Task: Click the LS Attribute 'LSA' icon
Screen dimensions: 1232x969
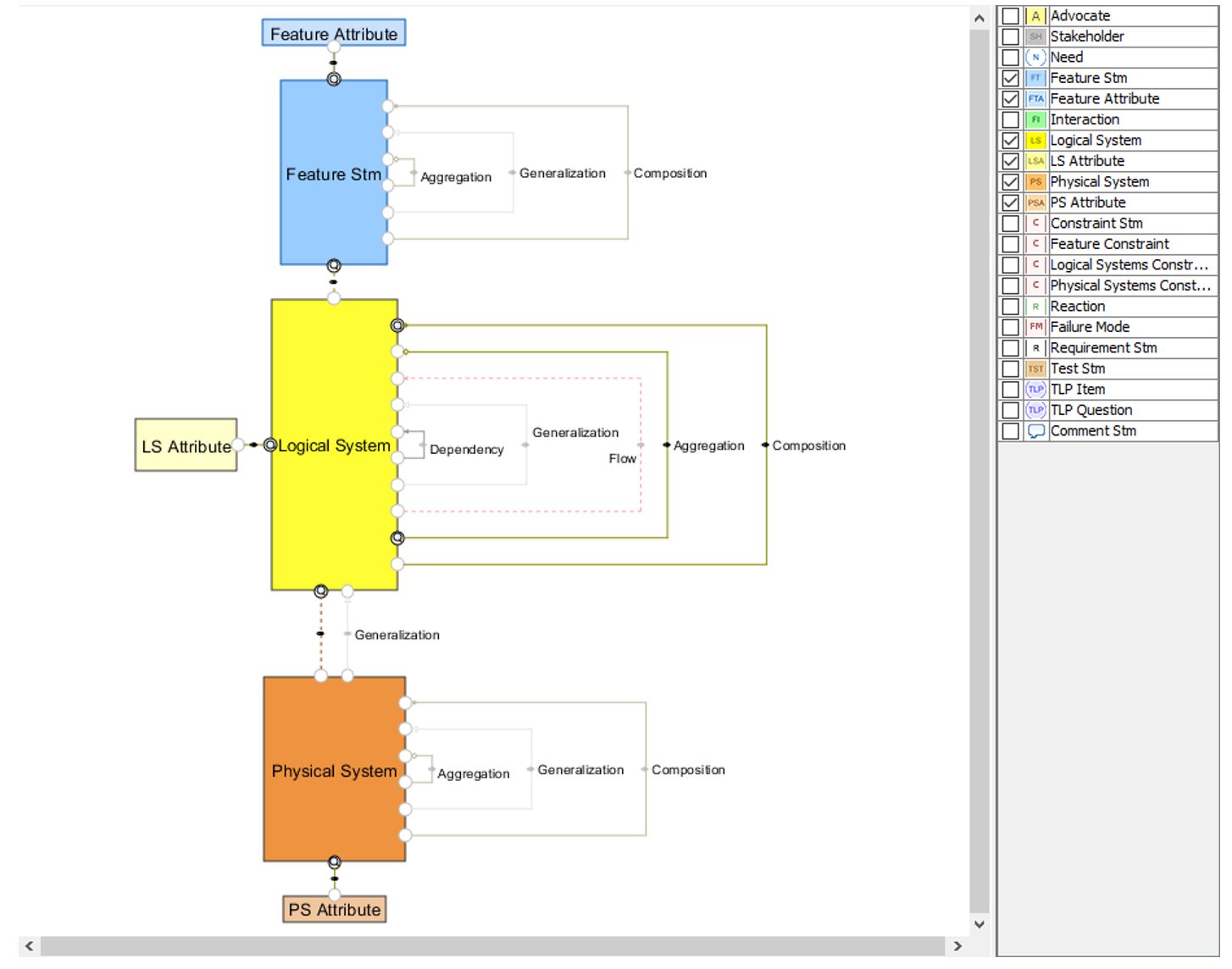Action: tap(1035, 160)
